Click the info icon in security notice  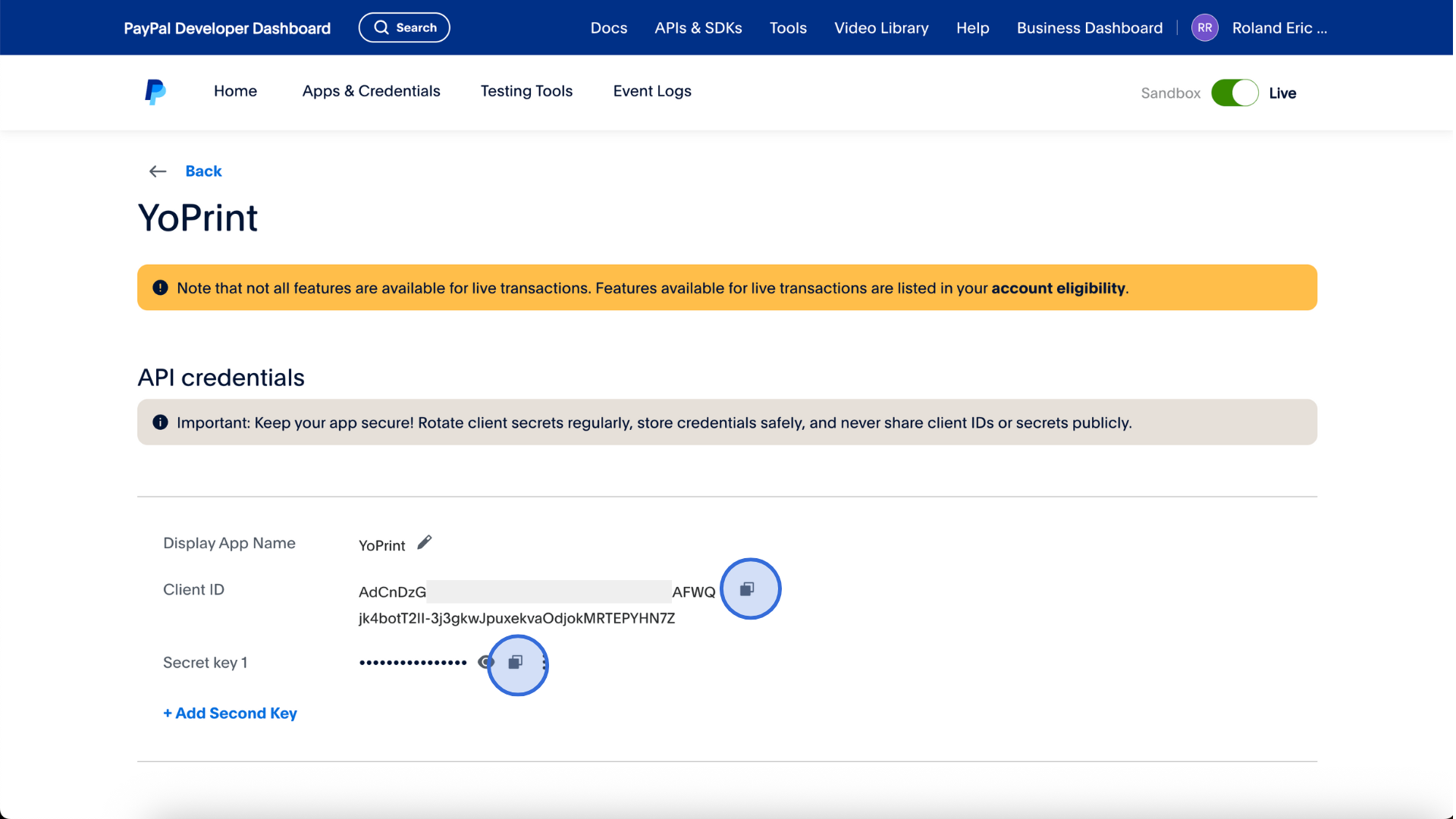point(160,422)
